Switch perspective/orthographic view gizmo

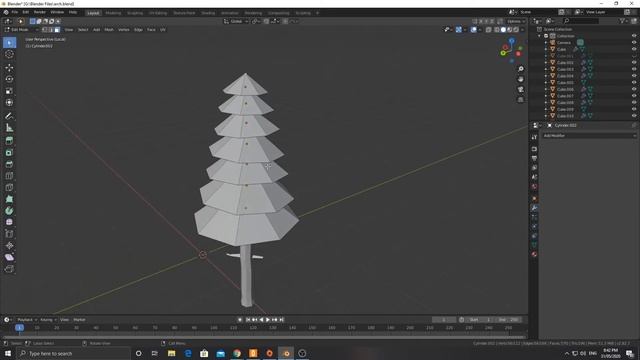click(x=521, y=100)
